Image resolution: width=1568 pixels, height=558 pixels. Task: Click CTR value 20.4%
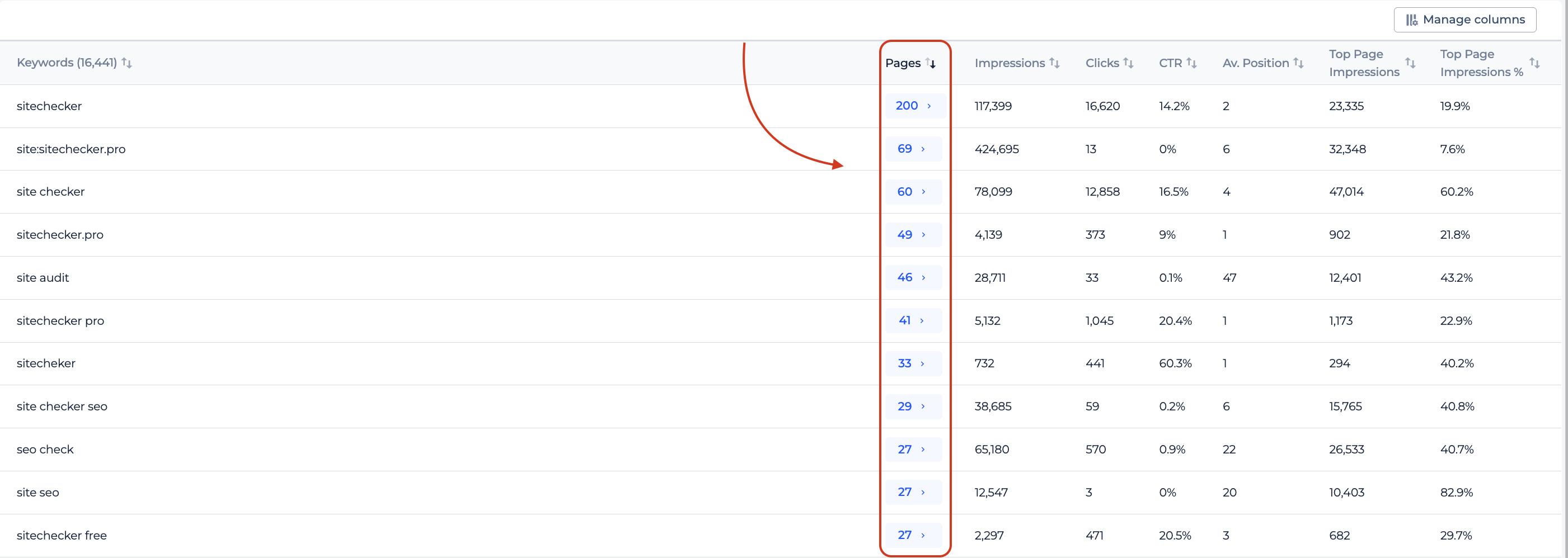coord(1175,320)
